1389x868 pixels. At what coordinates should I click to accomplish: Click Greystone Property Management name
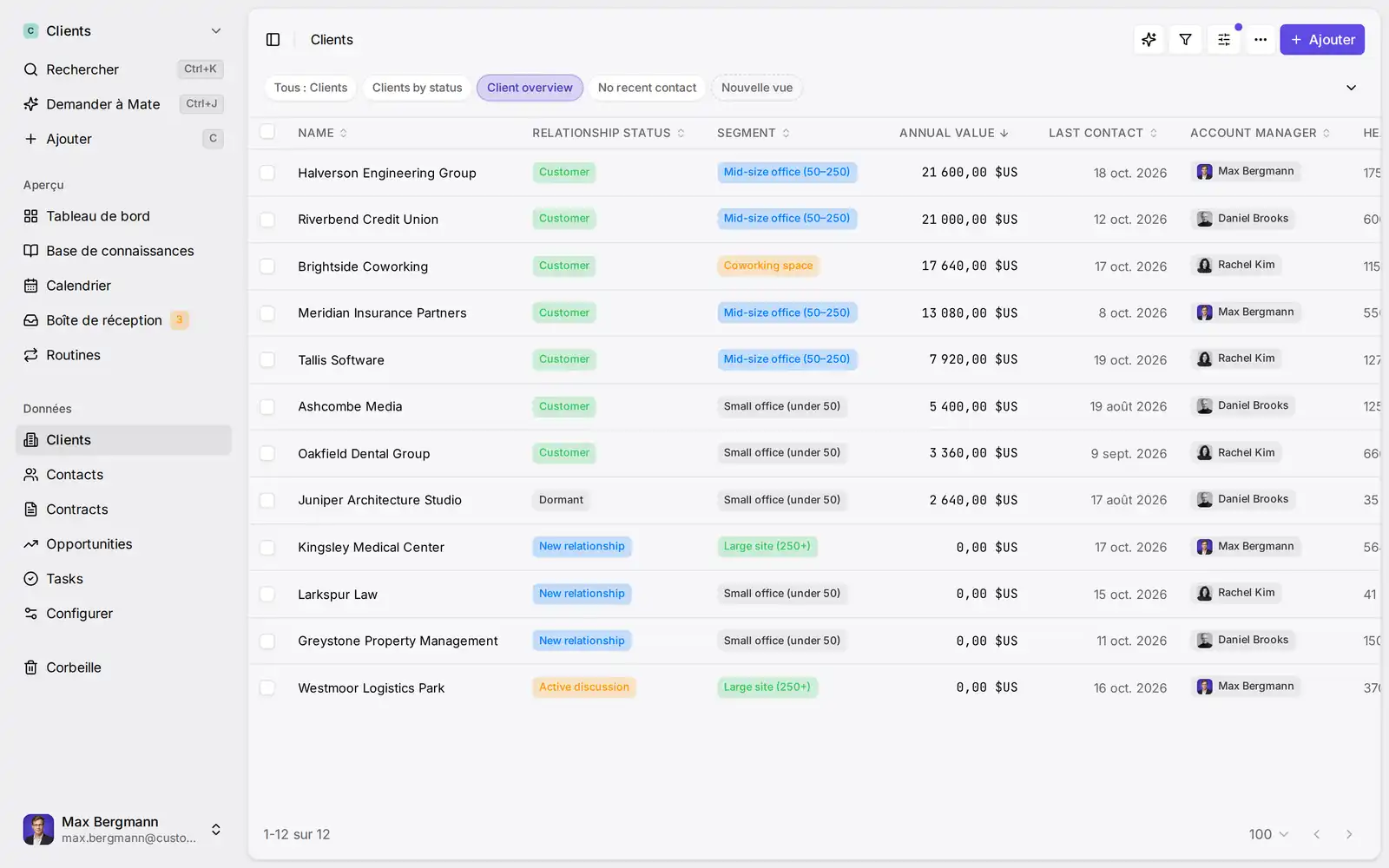pyautogui.click(x=398, y=641)
